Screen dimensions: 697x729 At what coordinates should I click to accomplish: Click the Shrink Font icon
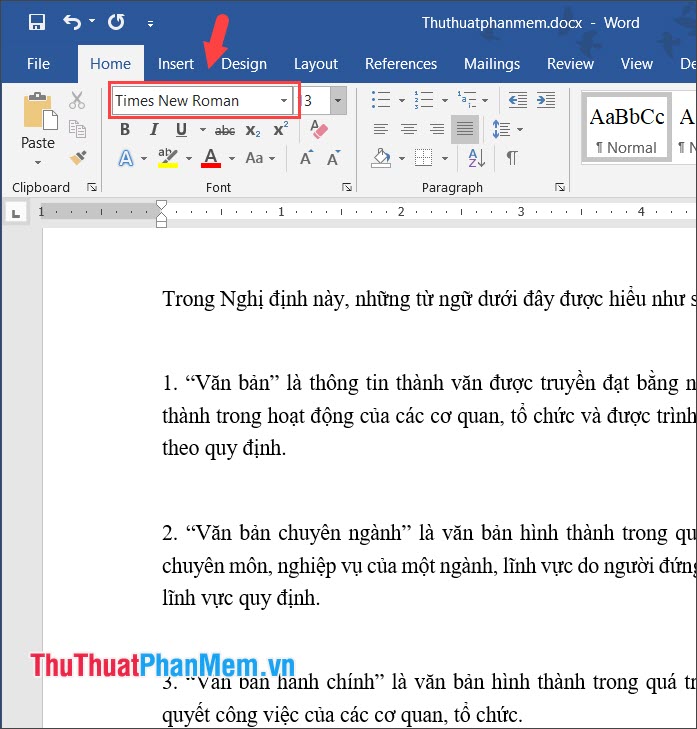[x=333, y=158]
